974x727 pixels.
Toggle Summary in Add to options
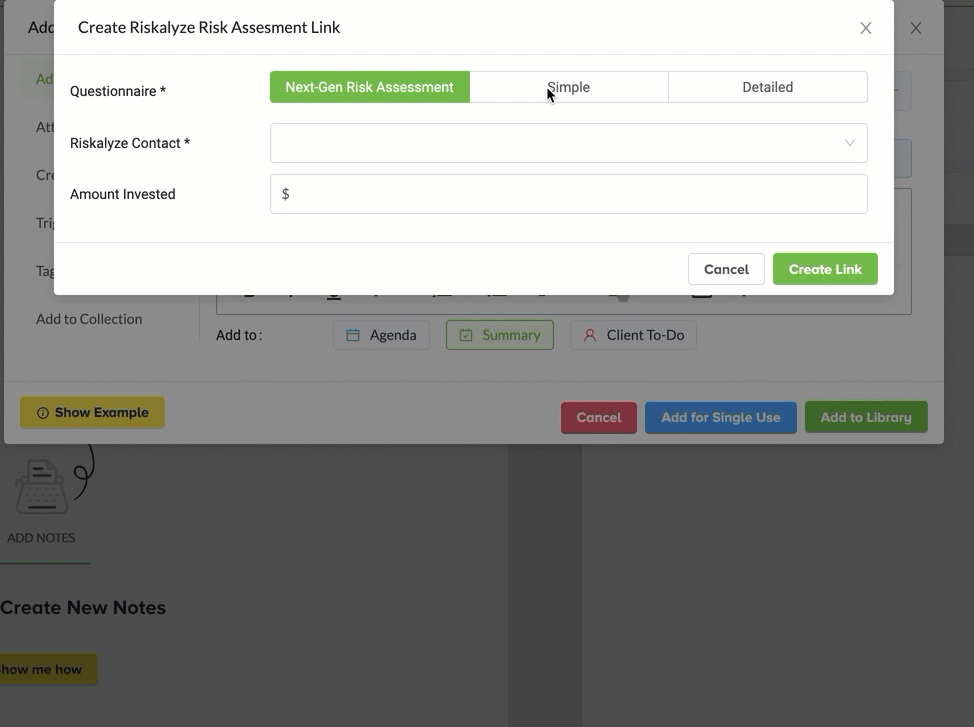point(499,335)
